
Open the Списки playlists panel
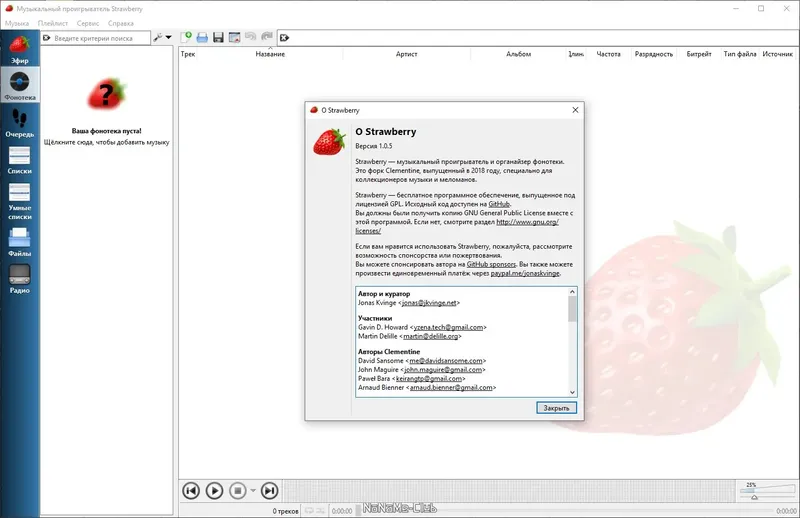click(19, 160)
